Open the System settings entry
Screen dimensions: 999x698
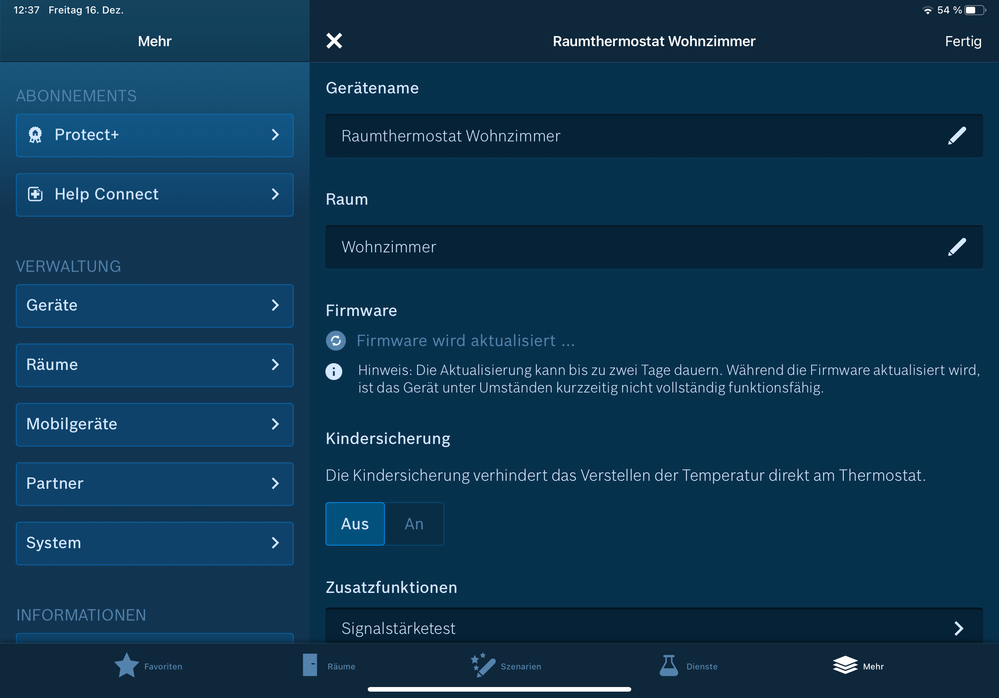coord(154,544)
